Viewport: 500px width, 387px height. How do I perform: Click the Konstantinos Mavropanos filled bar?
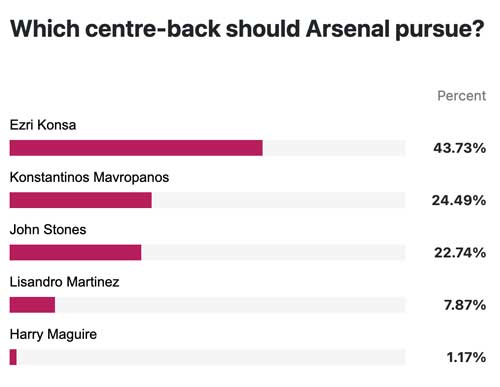(81, 200)
